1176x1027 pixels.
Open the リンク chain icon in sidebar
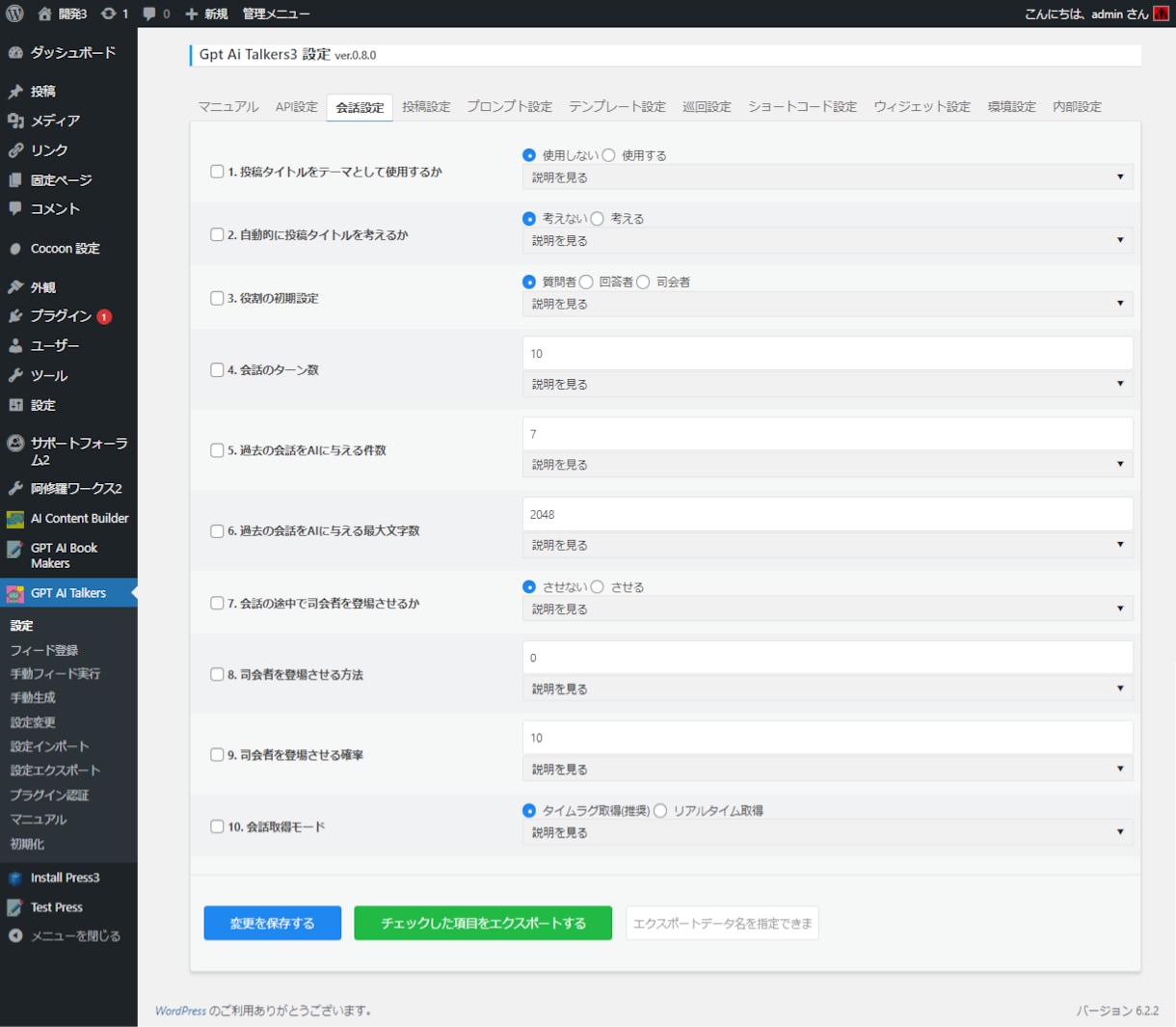[x=15, y=150]
